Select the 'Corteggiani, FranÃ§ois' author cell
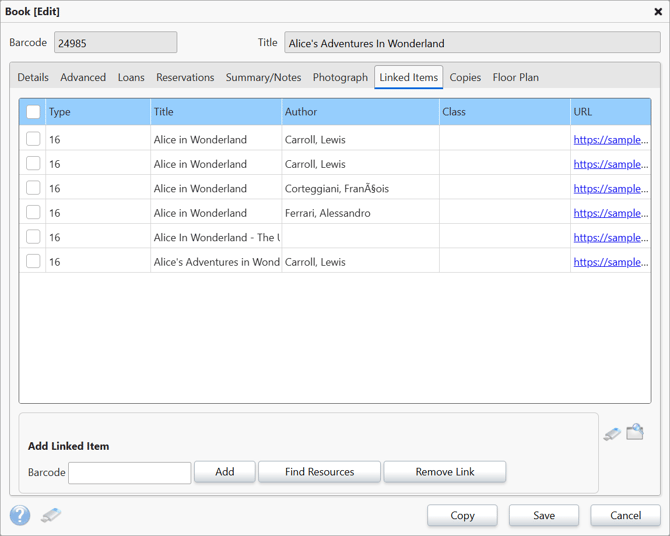This screenshot has width=670, height=536. point(360,188)
